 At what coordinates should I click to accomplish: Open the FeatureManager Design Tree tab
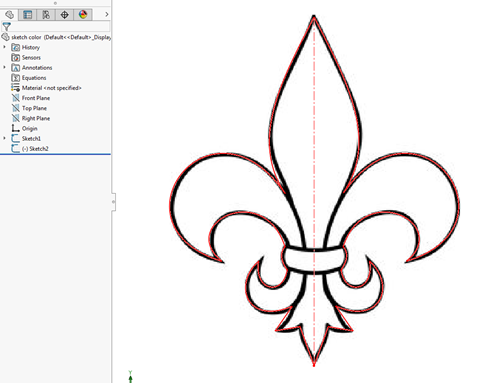[x=9, y=15]
